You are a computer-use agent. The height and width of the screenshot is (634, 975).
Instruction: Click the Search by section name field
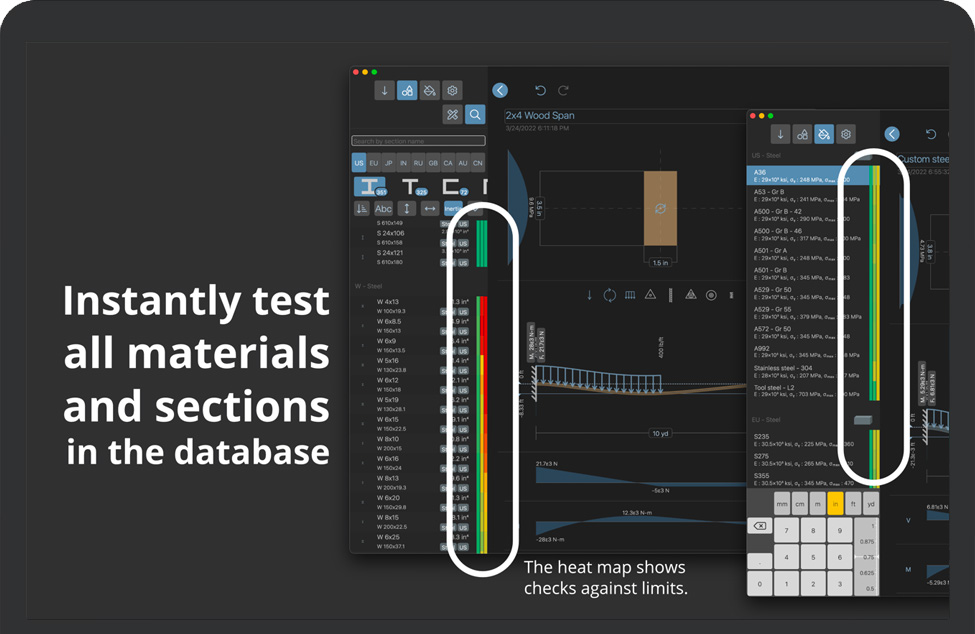tap(418, 141)
